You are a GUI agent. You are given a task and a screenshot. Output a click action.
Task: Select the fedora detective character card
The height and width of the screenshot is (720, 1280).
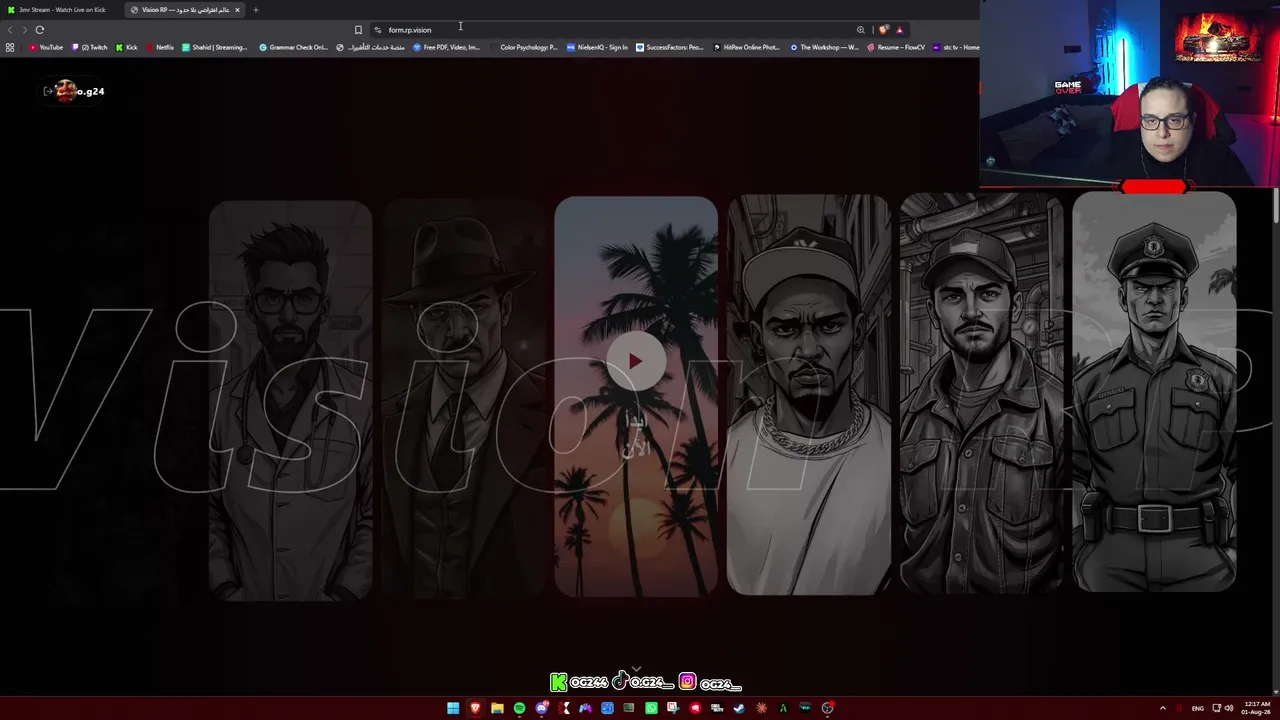click(463, 399)
